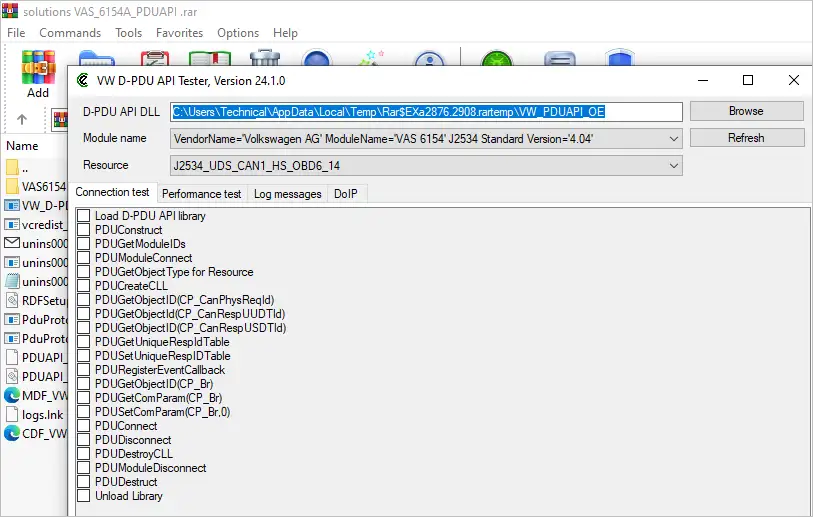The height and width of the screenshot is (517, 813).
Task: Select the '..' parent folder icon
Action: tap(12, 167)
